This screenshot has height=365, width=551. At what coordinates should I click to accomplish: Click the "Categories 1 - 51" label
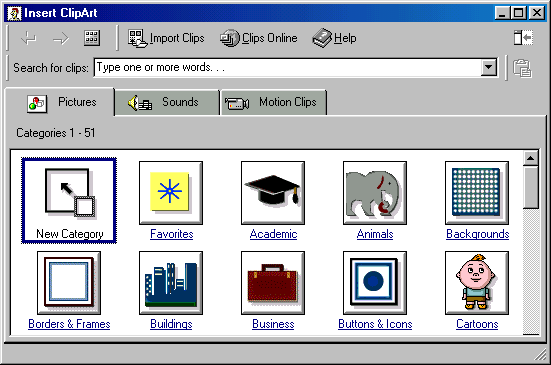56,133
